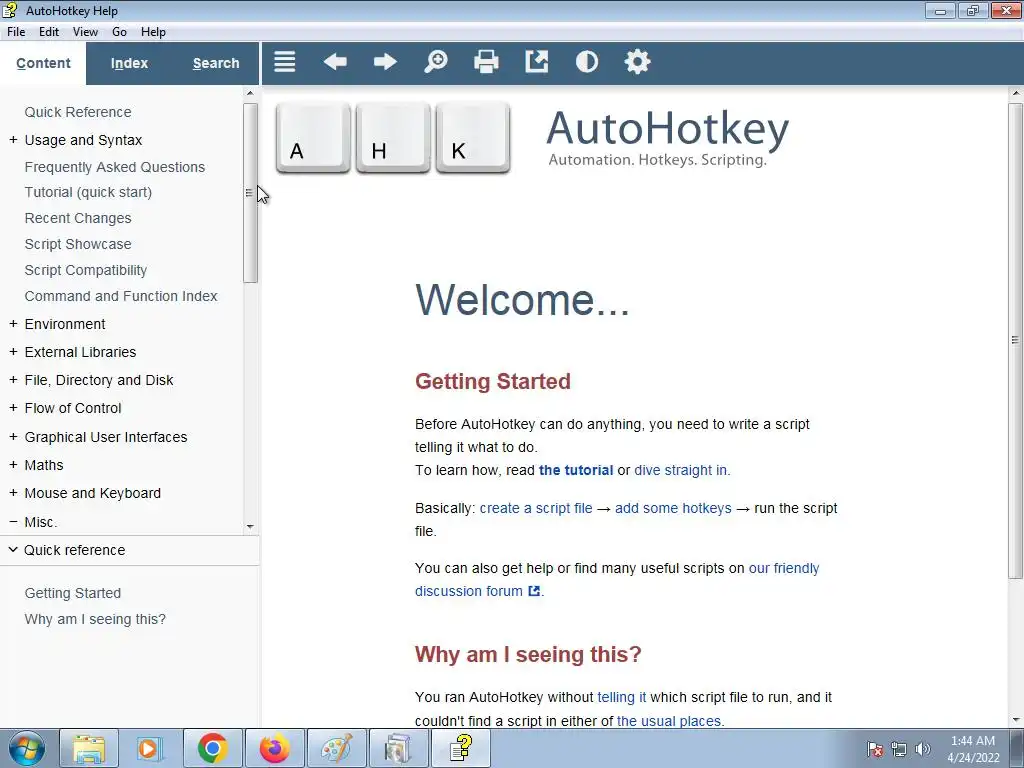This screenshot has height=768, width=1024.
Task: Go back with the left arrow icon
Action: click(335, 62)
